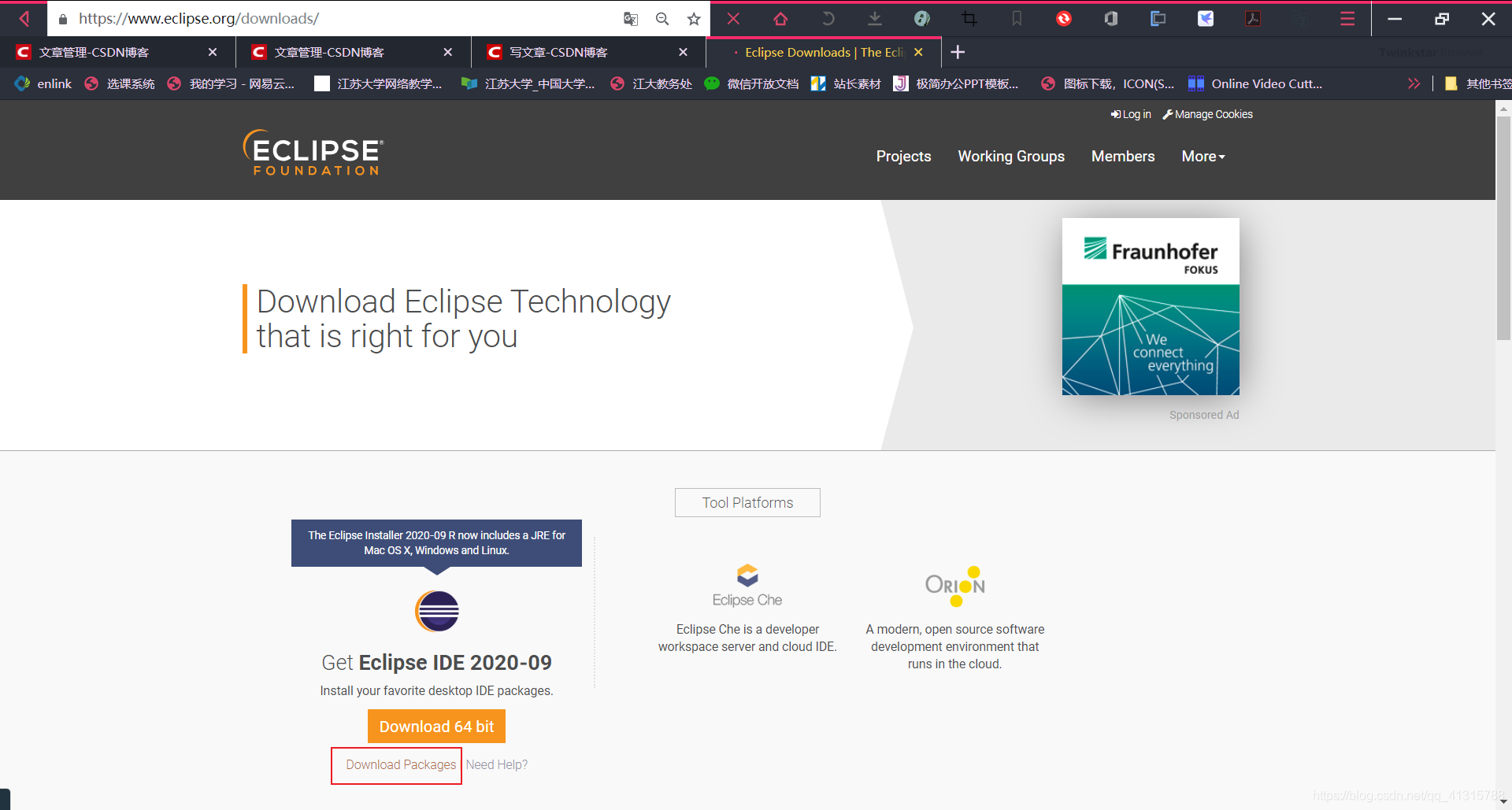Click the Download 64 bit button
Screen dimensions: 1512x810
436,726
